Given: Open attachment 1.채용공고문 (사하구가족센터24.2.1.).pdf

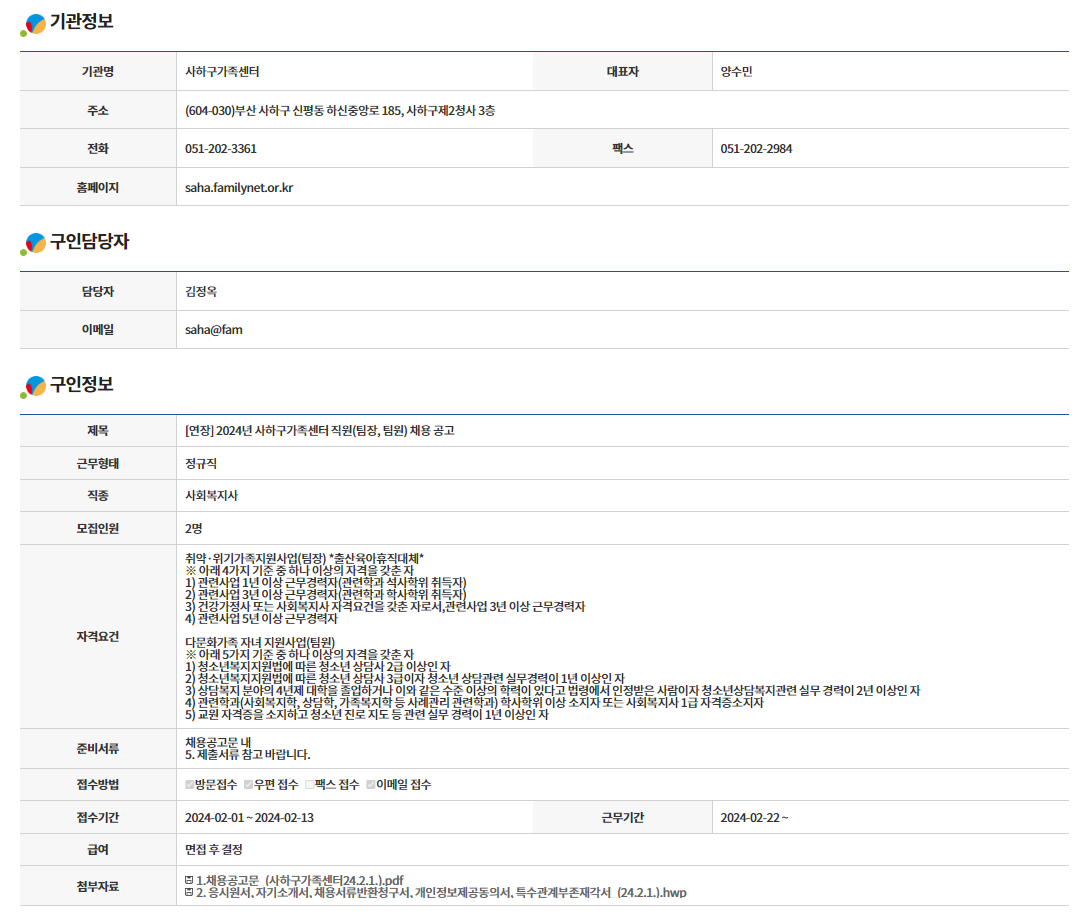Looking at the screenshot, I should coord(300,880).
